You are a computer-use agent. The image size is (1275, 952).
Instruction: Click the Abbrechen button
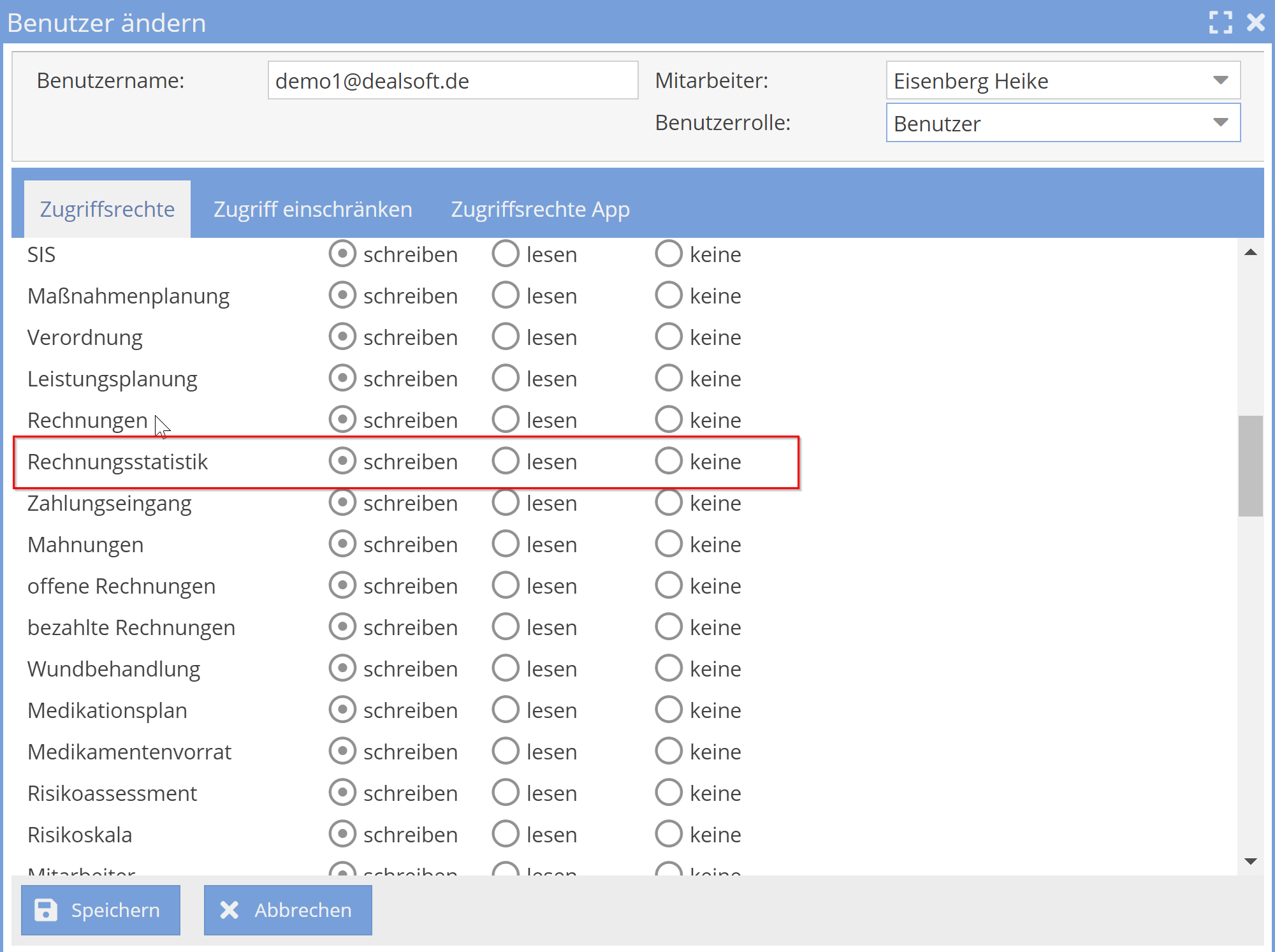pos(288,910)
